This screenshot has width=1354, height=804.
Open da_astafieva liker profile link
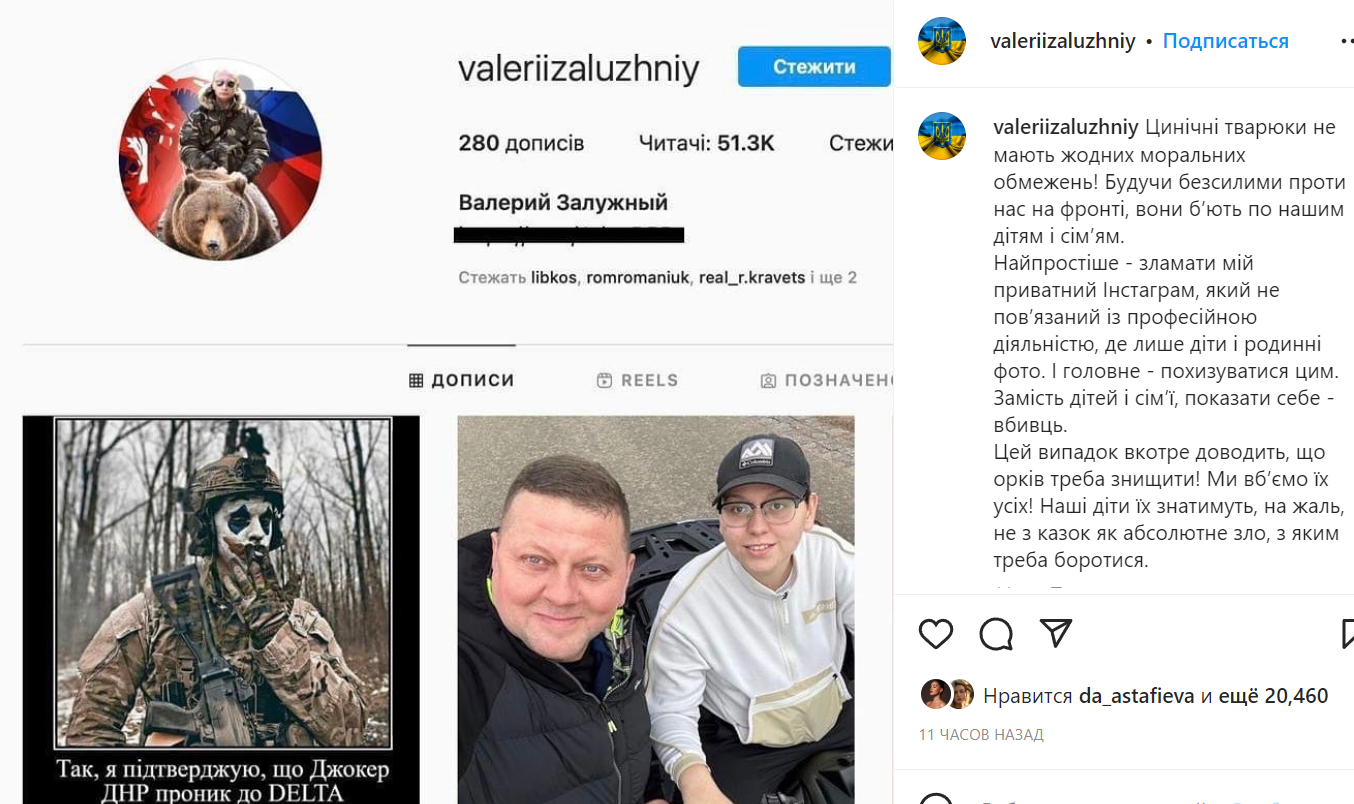click(1137, 696)
